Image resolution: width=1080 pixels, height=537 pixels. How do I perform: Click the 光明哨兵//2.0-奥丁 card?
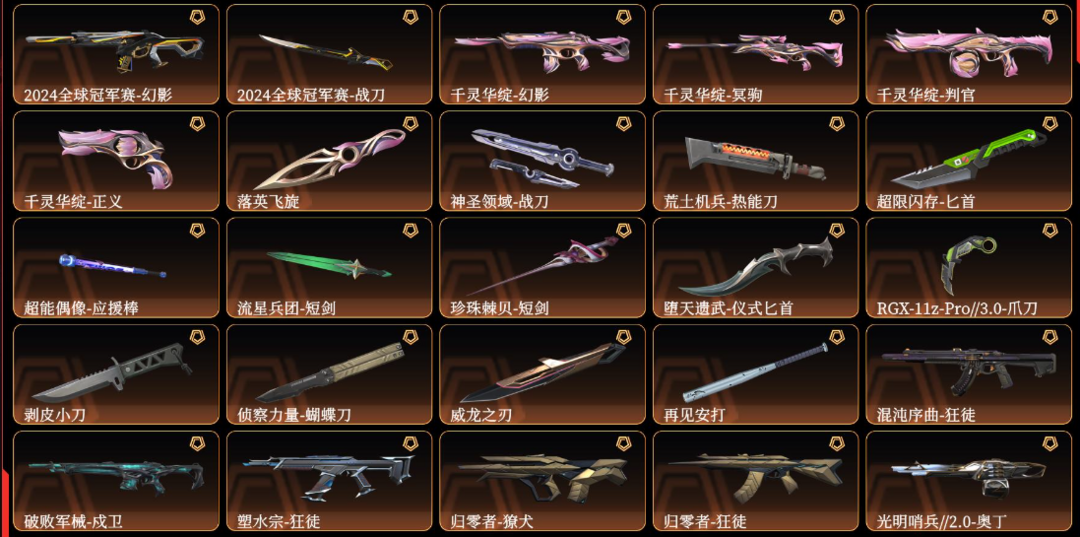pyautogui.click(x=969, y=481)
